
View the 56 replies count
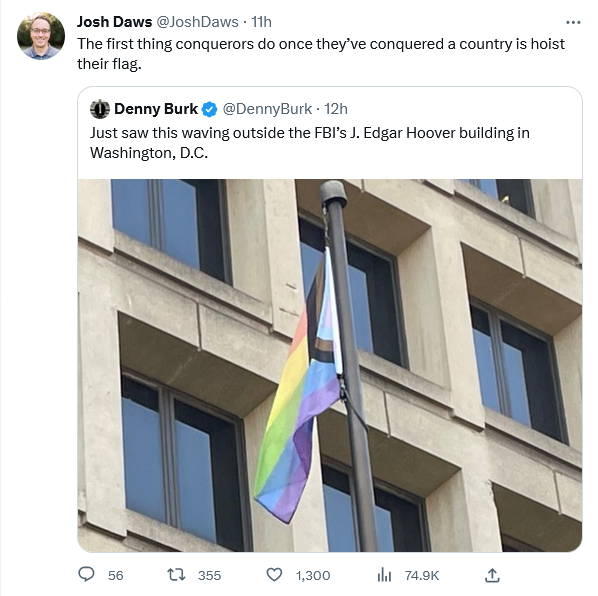point(116,575)
